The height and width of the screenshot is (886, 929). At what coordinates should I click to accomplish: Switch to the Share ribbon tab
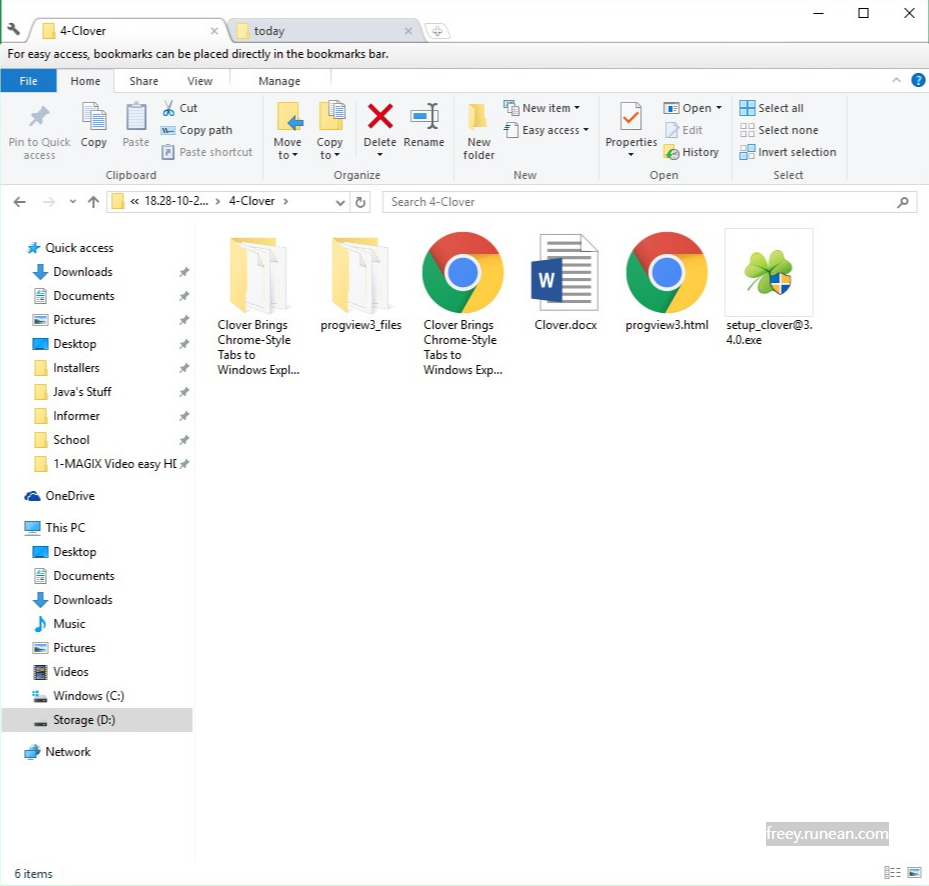pos(144,81)
